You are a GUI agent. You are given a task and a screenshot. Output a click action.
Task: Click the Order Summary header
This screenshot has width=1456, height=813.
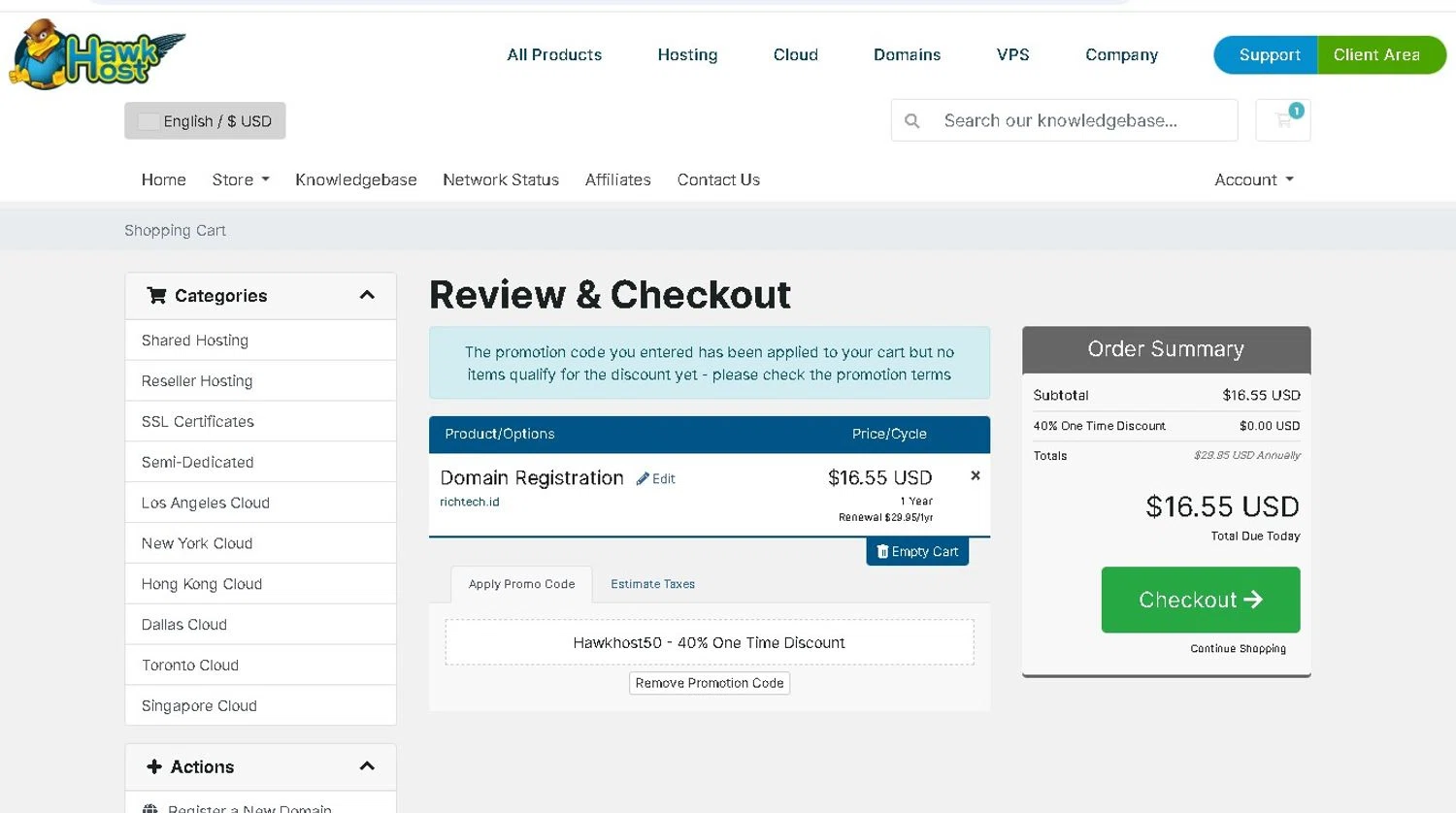pos(1167,349)
